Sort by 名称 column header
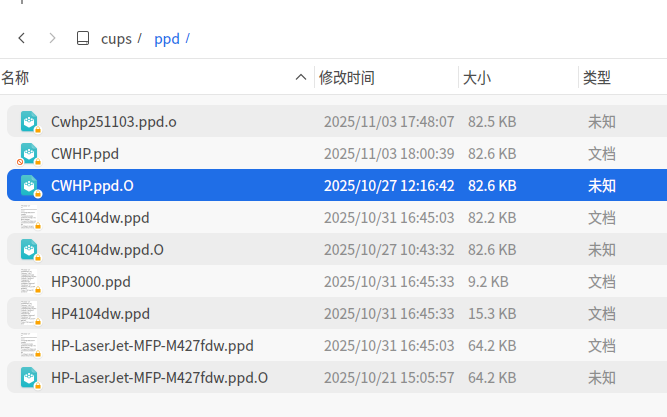The width and height of the screenshot is (667, 417). point(15,78)
